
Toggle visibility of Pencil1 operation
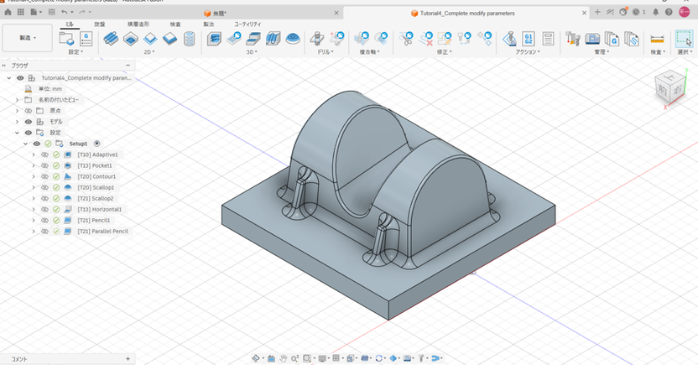coord(45,220)
